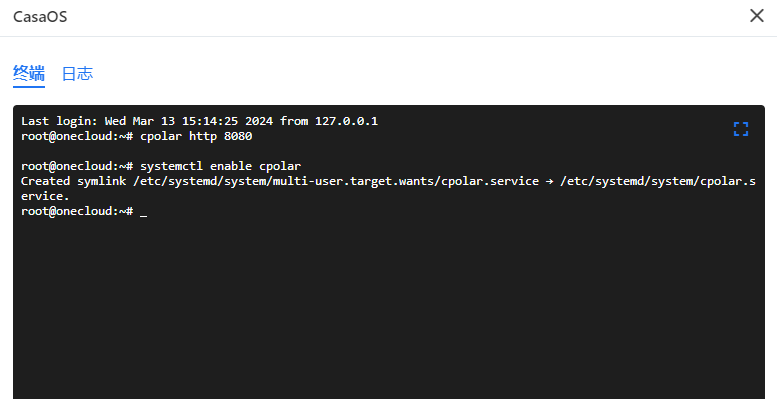Click the 'cpolar http 8080' command text
The image size is (777, 399).
[196, 136]
